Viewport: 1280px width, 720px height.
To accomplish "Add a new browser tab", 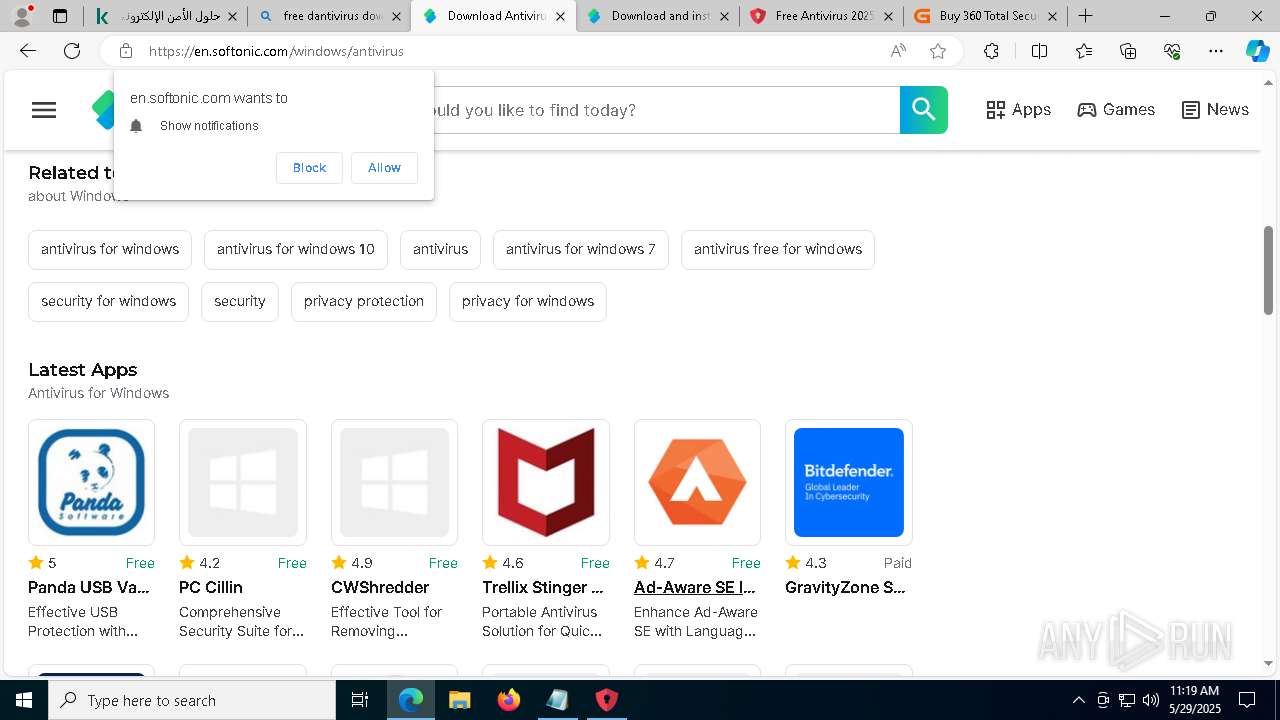I will (x=1085, y=16).
